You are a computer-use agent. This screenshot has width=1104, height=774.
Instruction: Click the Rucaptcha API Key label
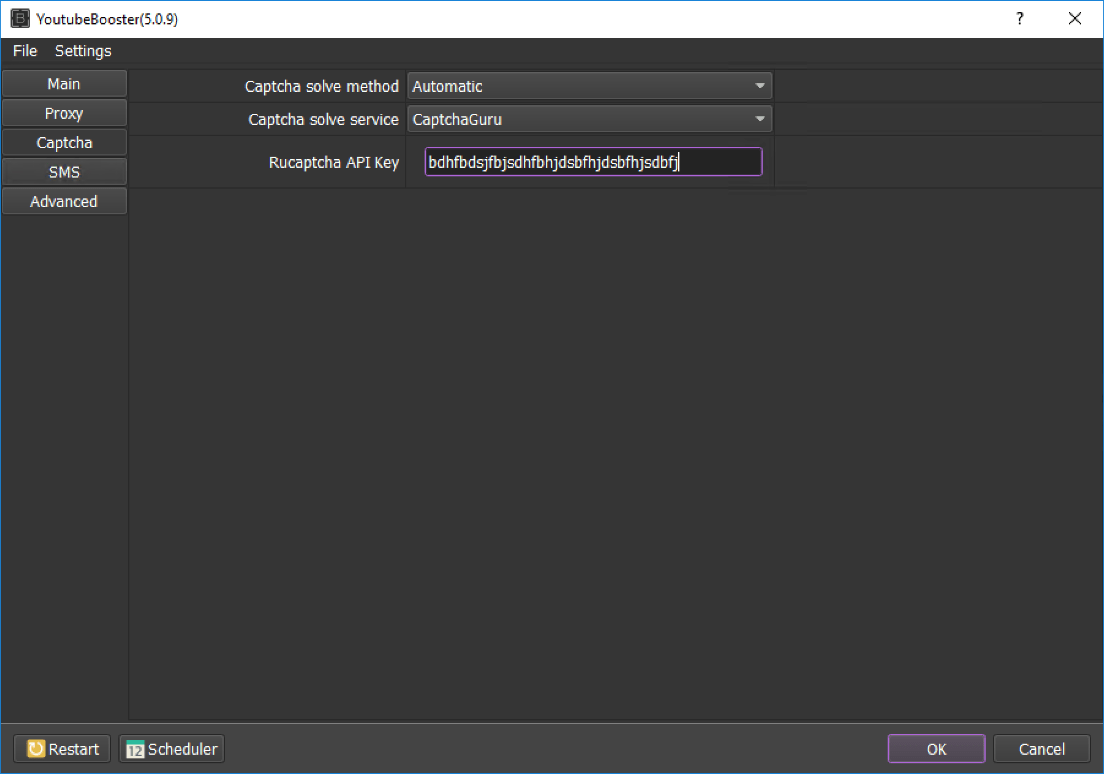[x=333, y=162]
